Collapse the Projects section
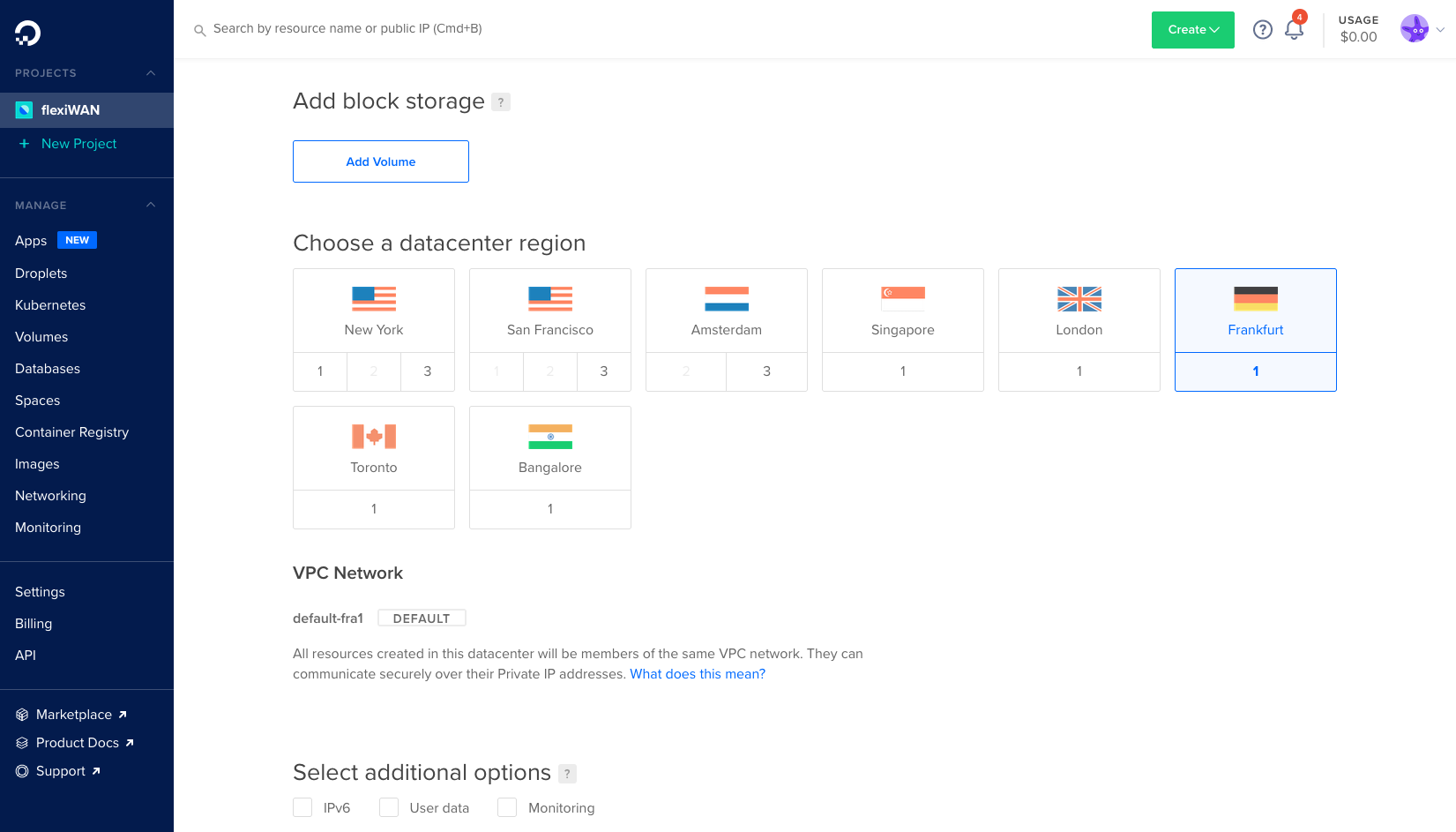 tap(151, 73)
